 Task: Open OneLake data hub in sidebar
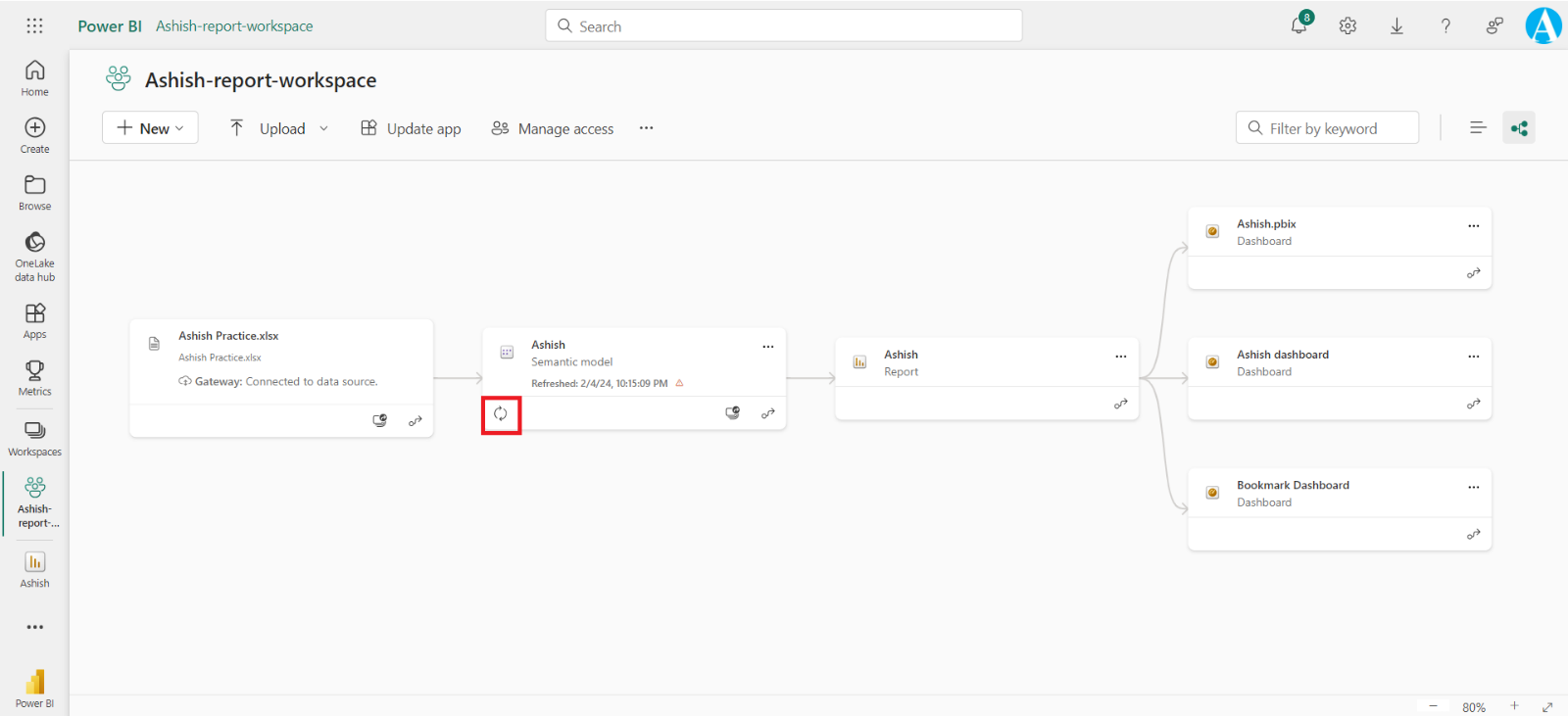tap(34, 256)
